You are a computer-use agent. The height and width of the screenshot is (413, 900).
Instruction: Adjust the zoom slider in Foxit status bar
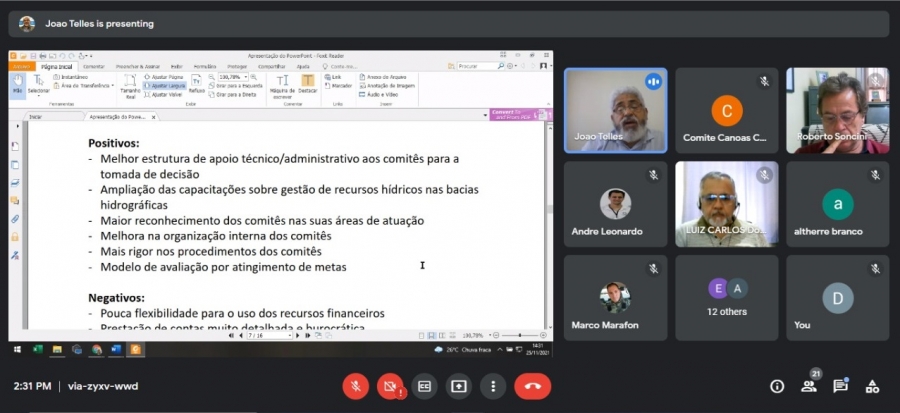tap(519, 335)
